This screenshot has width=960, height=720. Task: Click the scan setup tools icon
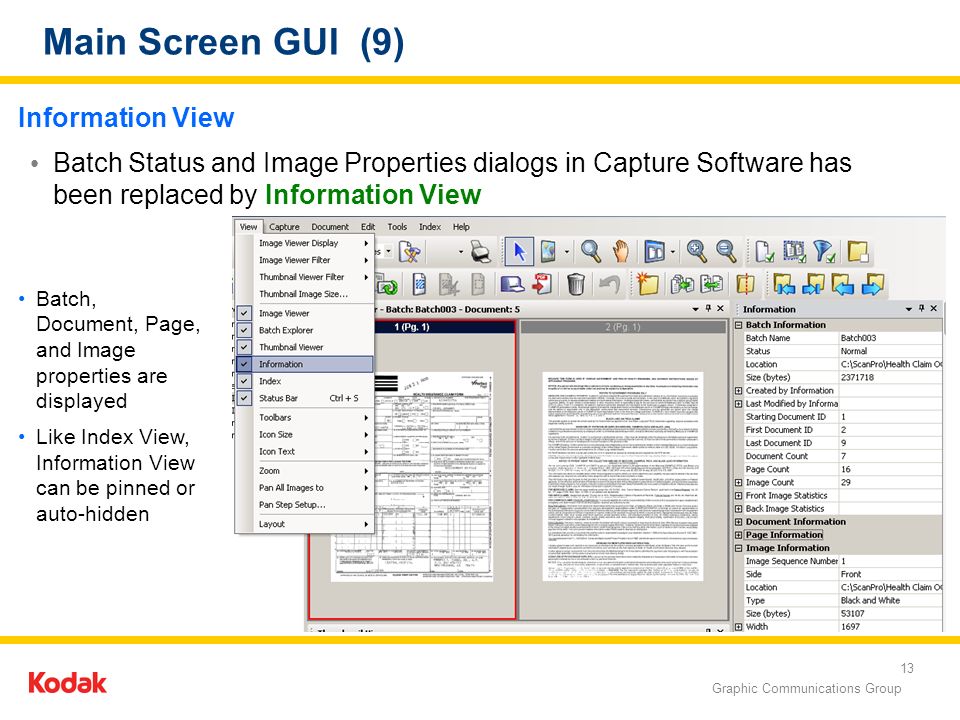coord(410,252)
